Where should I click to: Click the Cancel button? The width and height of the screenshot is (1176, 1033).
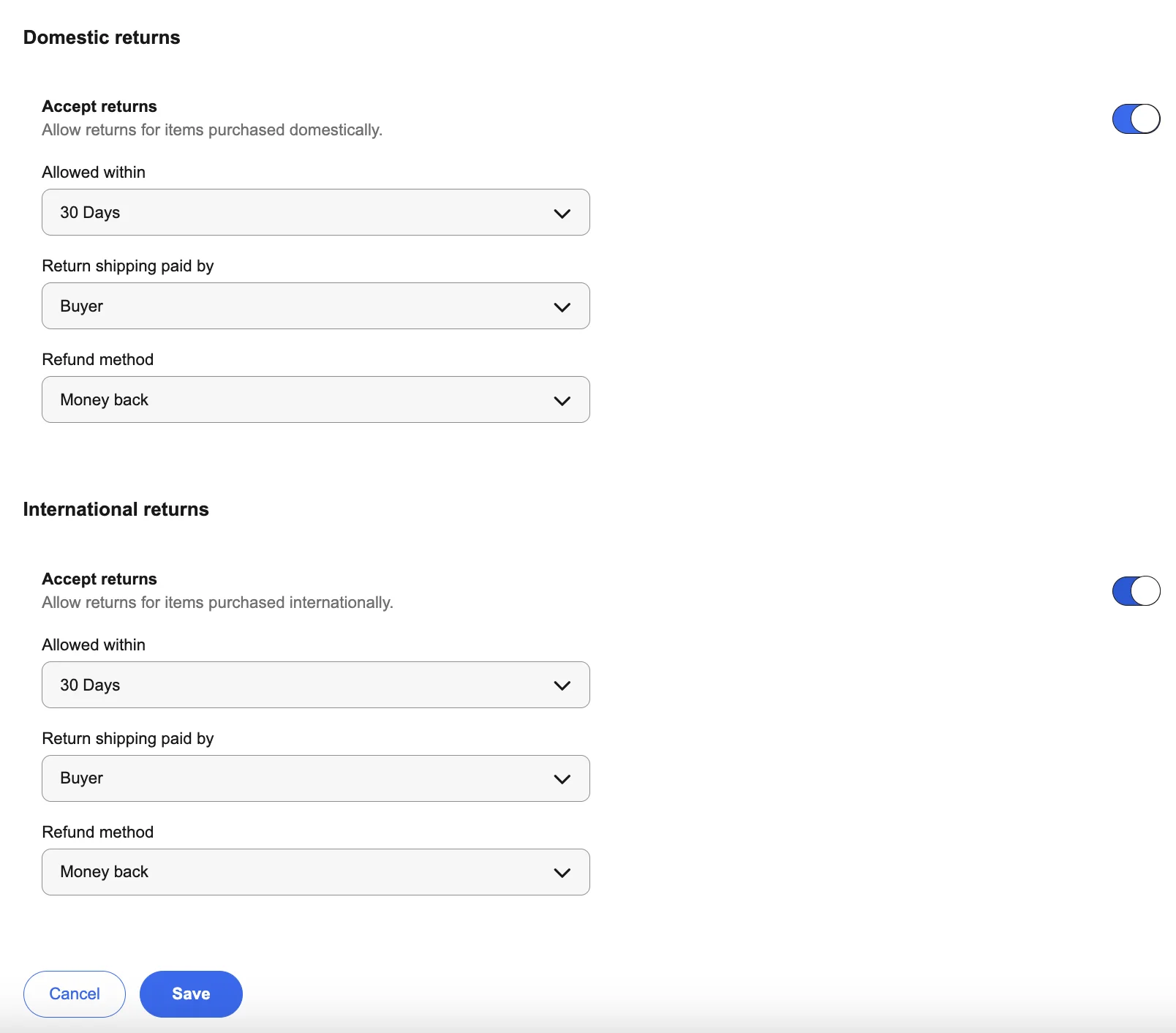75,993
